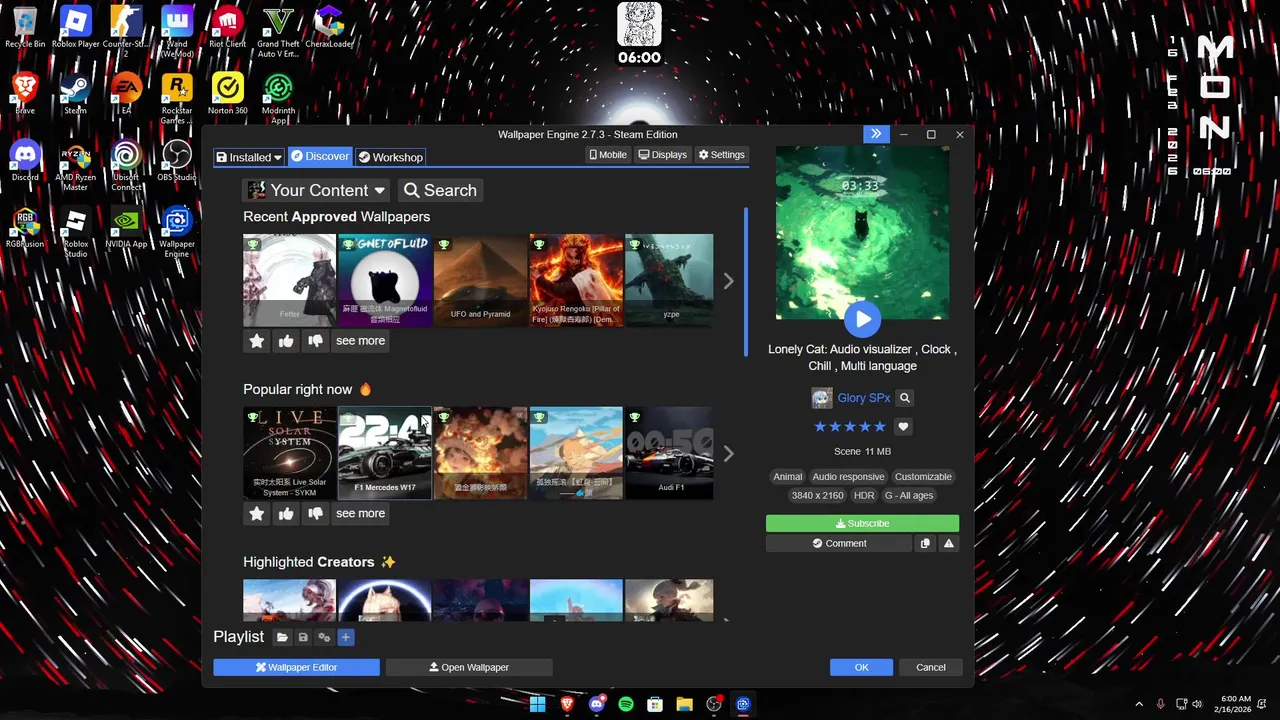Open Windows Start menu
Screen dimensions: 1280x720
point(537,704)
